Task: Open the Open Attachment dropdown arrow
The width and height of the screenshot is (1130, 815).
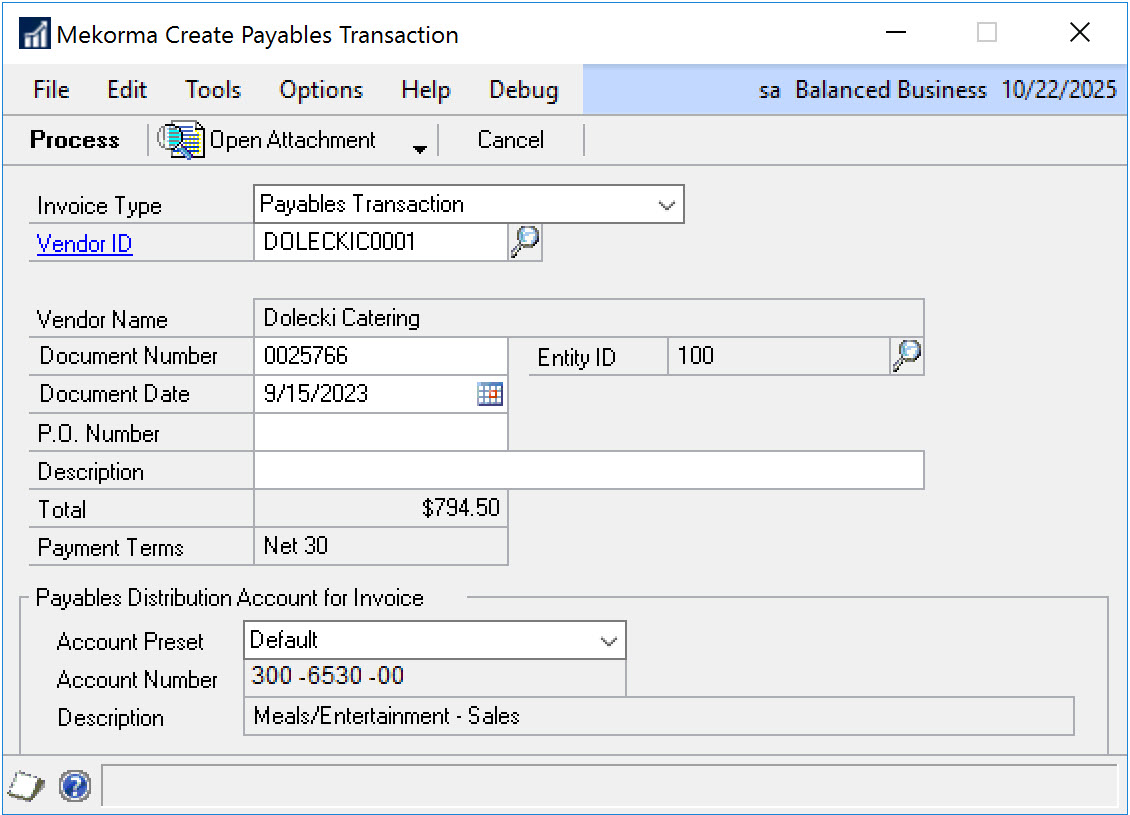Action: [420, 148]
